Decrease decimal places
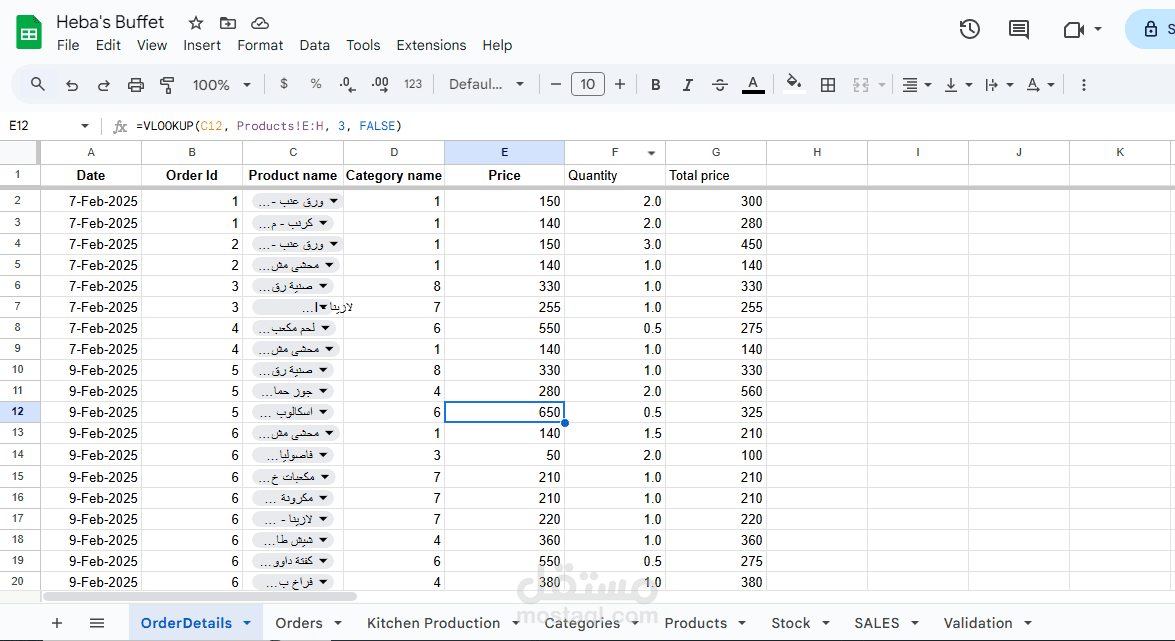Screen dimensions: 1175x641 (347, 85)
